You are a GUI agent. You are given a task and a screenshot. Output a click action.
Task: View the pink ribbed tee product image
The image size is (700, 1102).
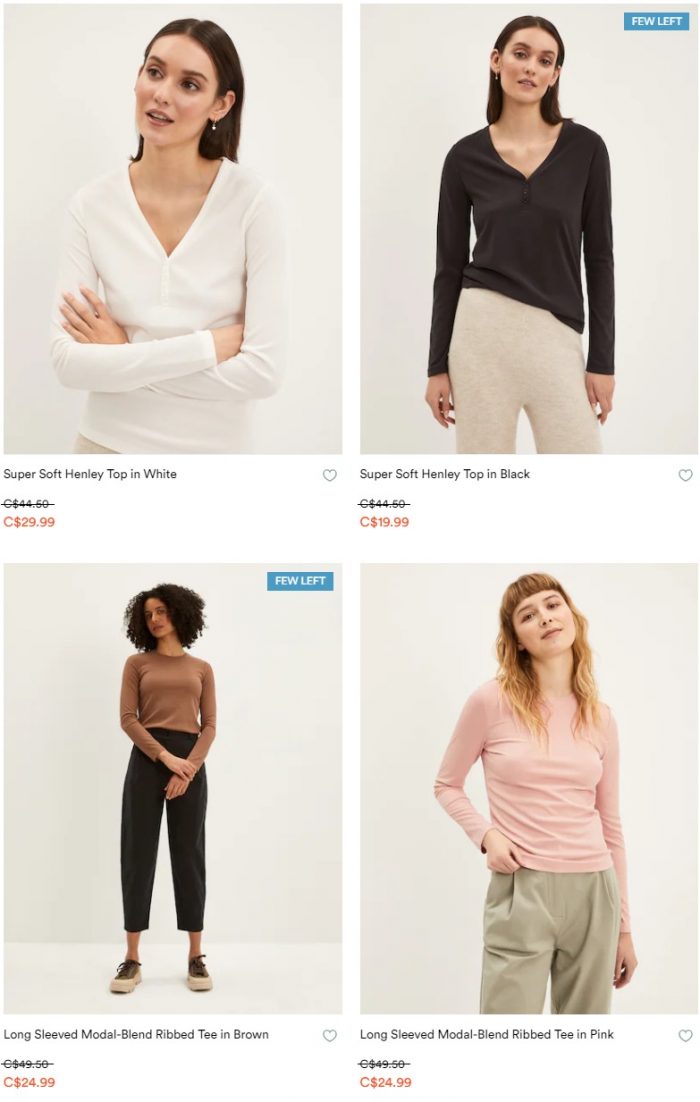click(x=529, y=789)
